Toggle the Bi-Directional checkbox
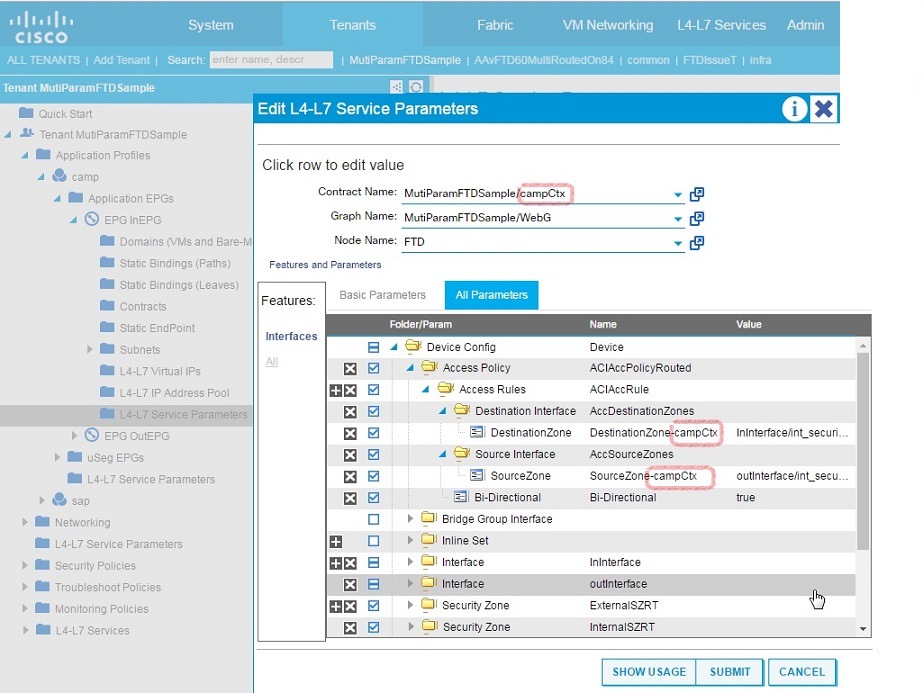Screen dimensions: 923x693 [373, 498]
